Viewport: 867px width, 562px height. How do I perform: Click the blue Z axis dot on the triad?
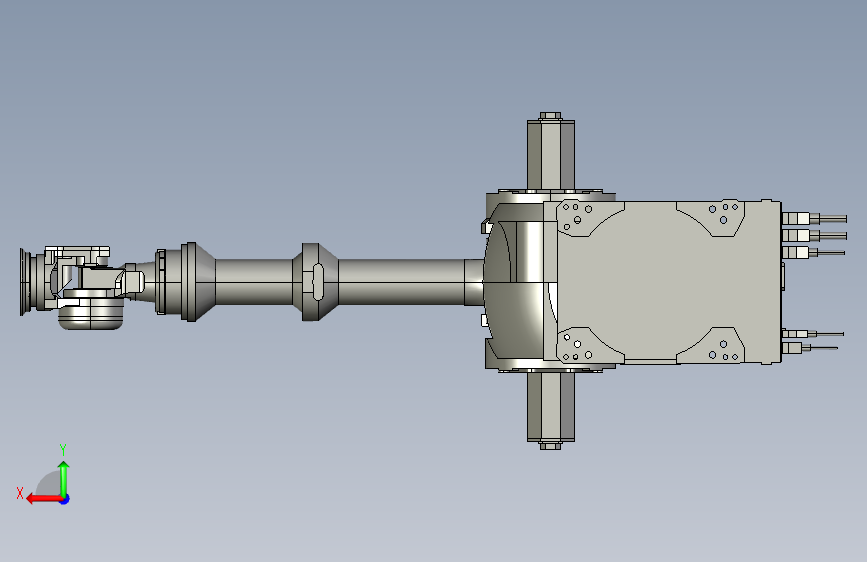[65, 499]
